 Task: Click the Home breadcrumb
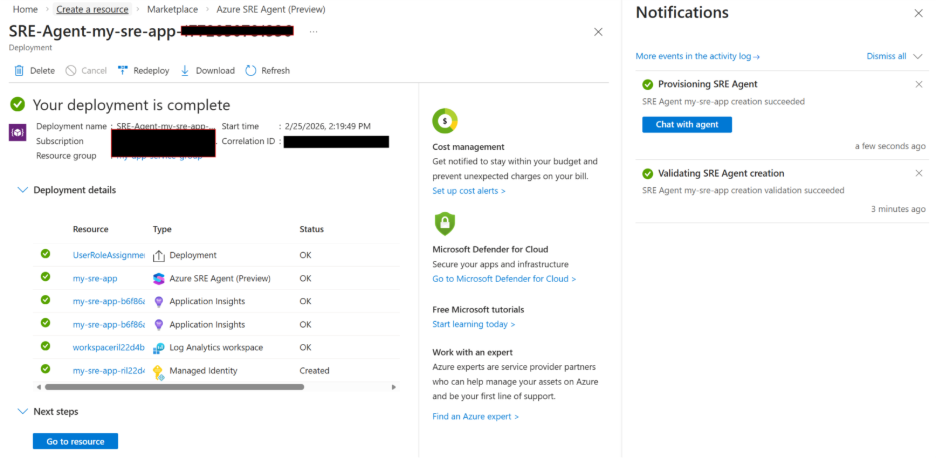tap(24, 10)
